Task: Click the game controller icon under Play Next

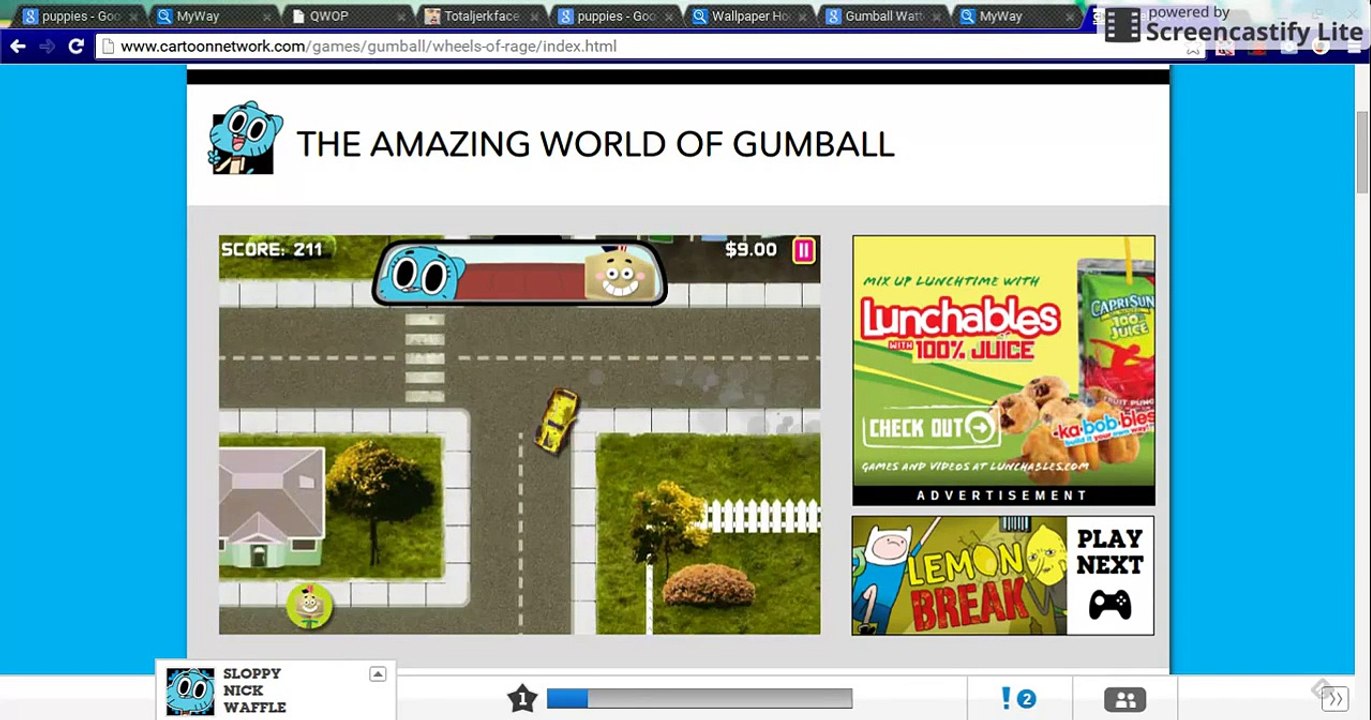Action: click(1110, 604)
